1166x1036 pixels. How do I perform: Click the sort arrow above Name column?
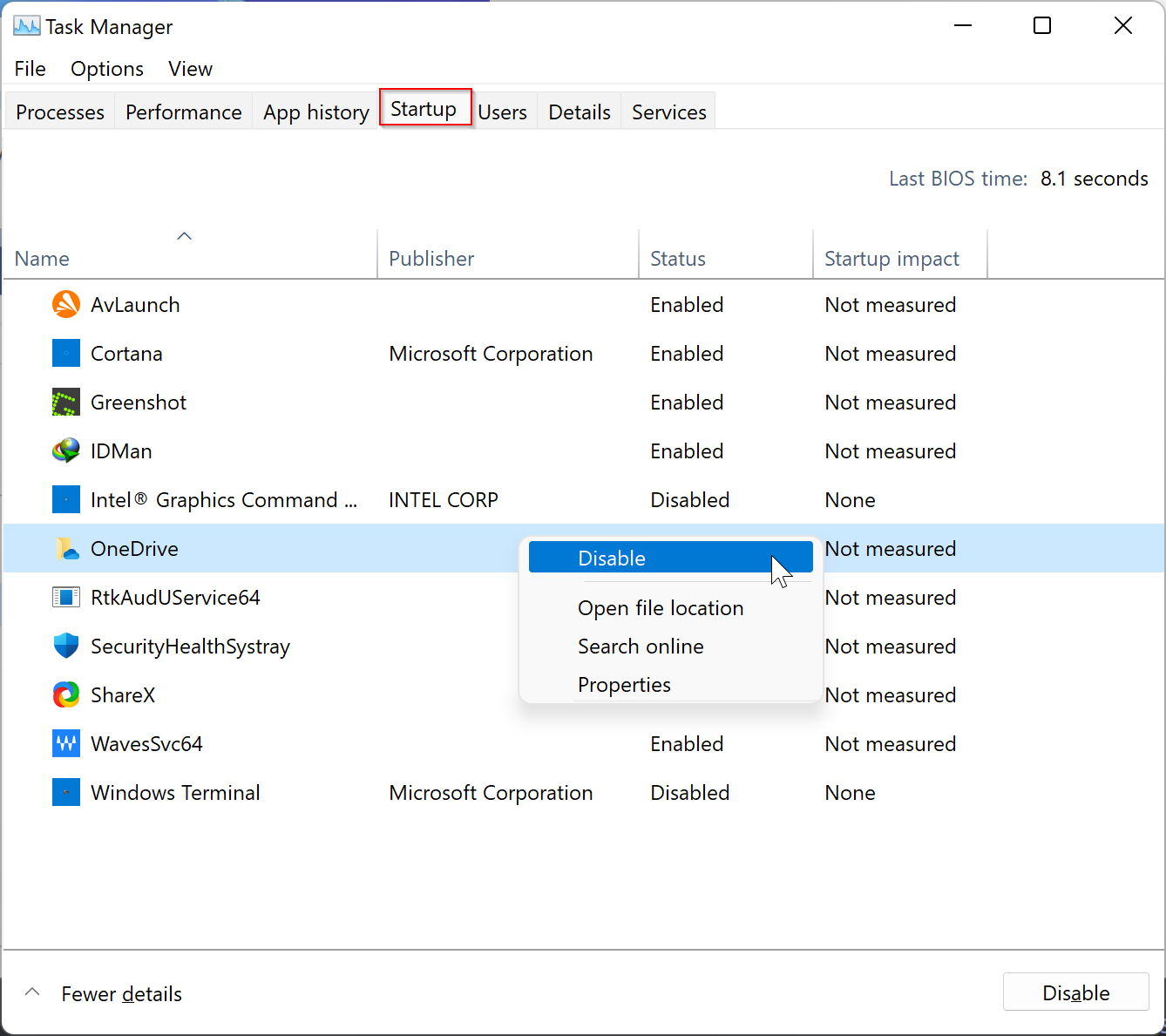[184, 236]
